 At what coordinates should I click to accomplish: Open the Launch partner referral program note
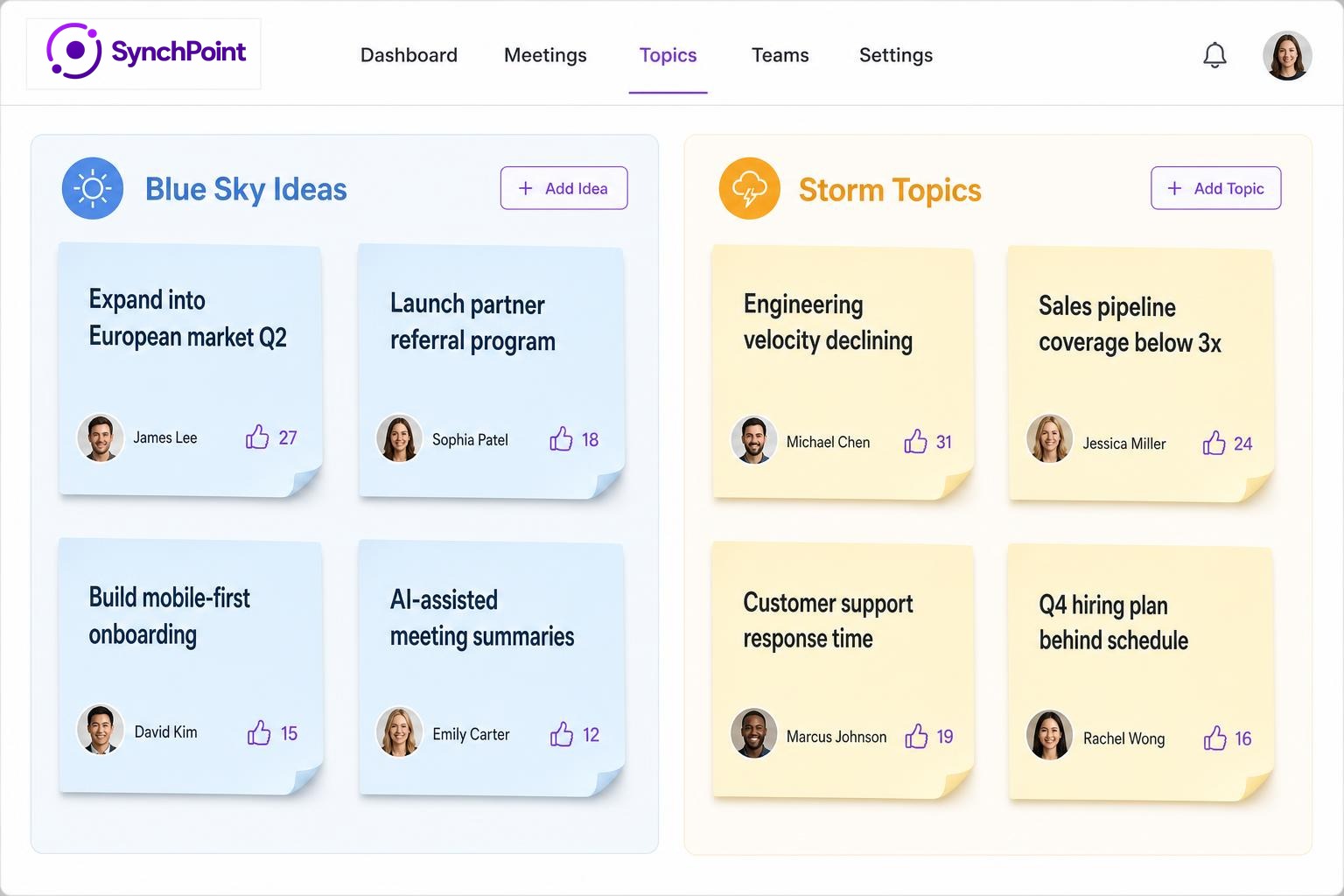click(x=491, y=371)
